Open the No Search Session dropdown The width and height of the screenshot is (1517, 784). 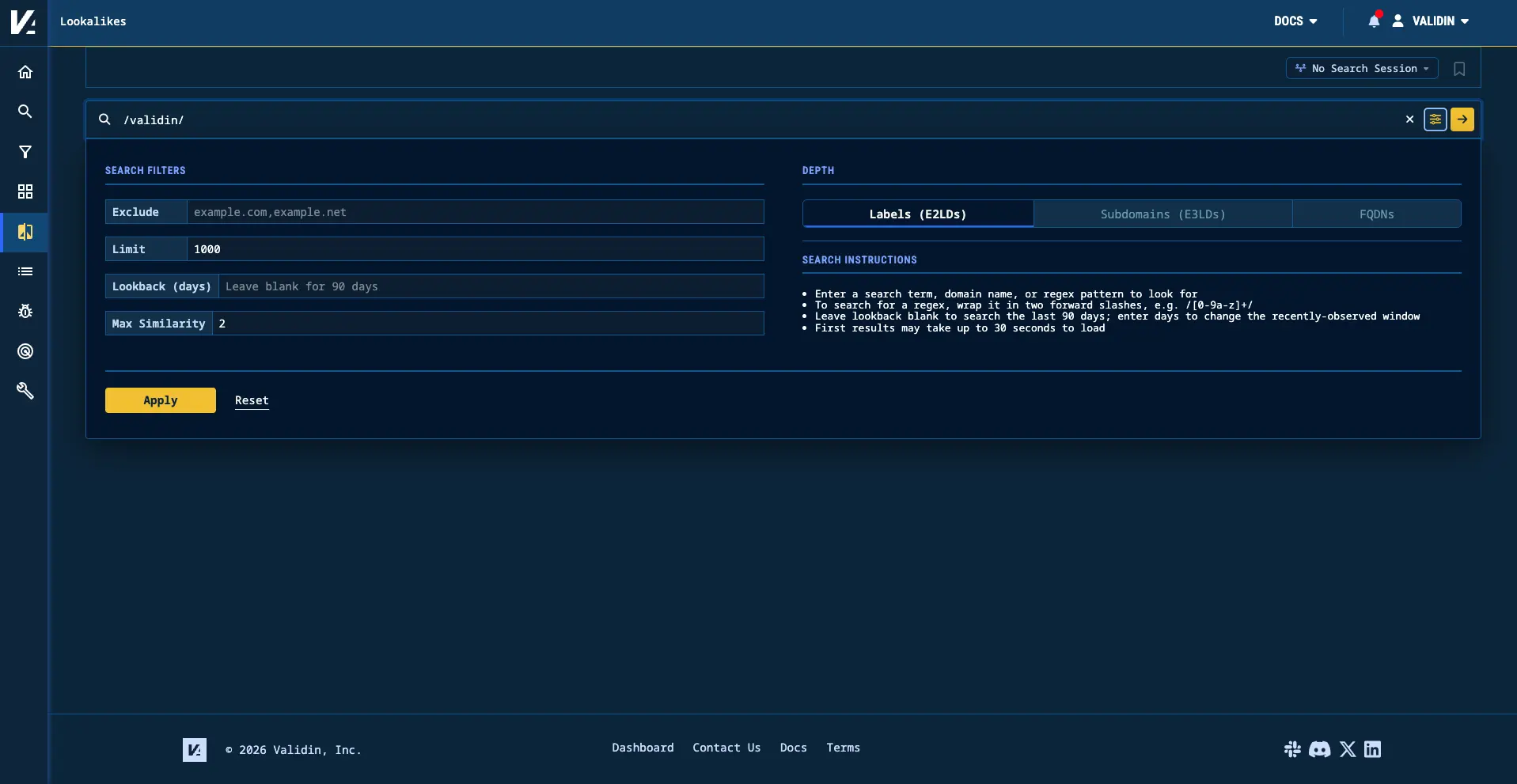(x=1362, y=69)
